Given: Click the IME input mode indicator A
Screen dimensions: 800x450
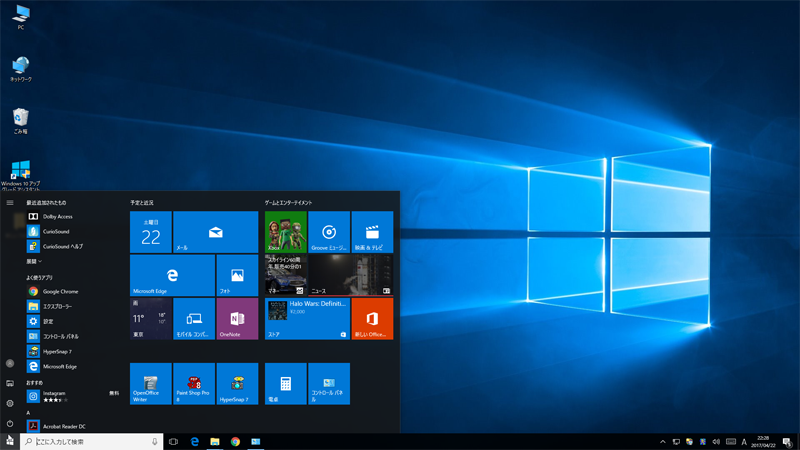Looking at the screenshot, I should point(744,442).
